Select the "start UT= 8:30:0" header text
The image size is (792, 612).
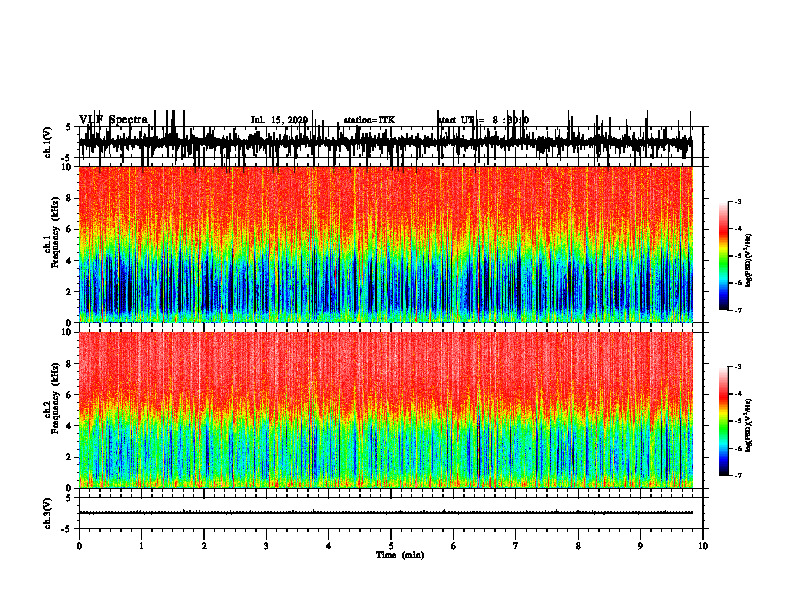pos(483,120)
